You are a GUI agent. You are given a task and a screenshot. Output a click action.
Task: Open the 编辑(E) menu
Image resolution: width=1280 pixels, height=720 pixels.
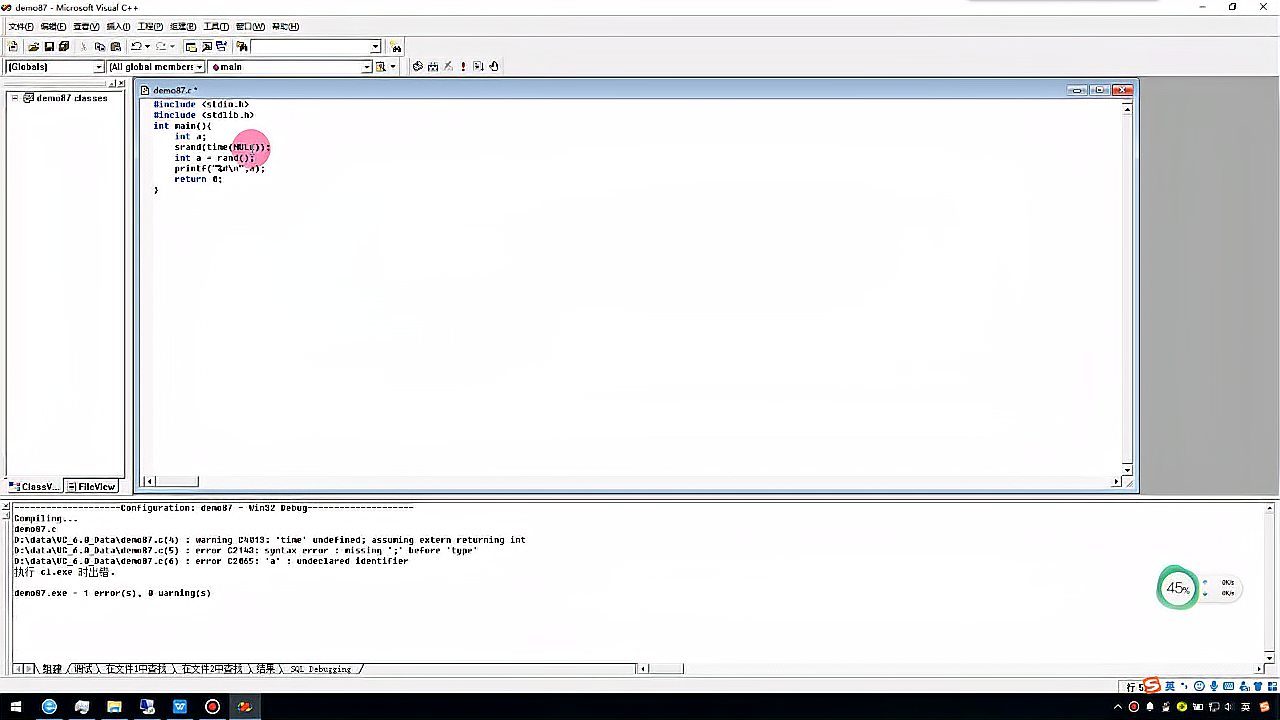click(53, 26)
